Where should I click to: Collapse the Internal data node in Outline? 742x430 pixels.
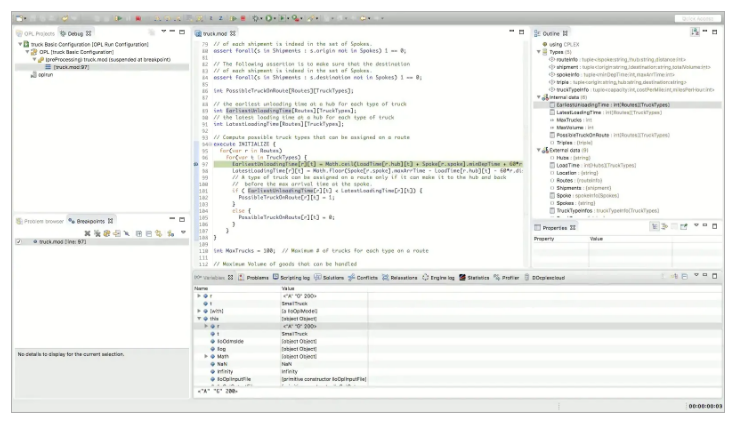[541, 97]
